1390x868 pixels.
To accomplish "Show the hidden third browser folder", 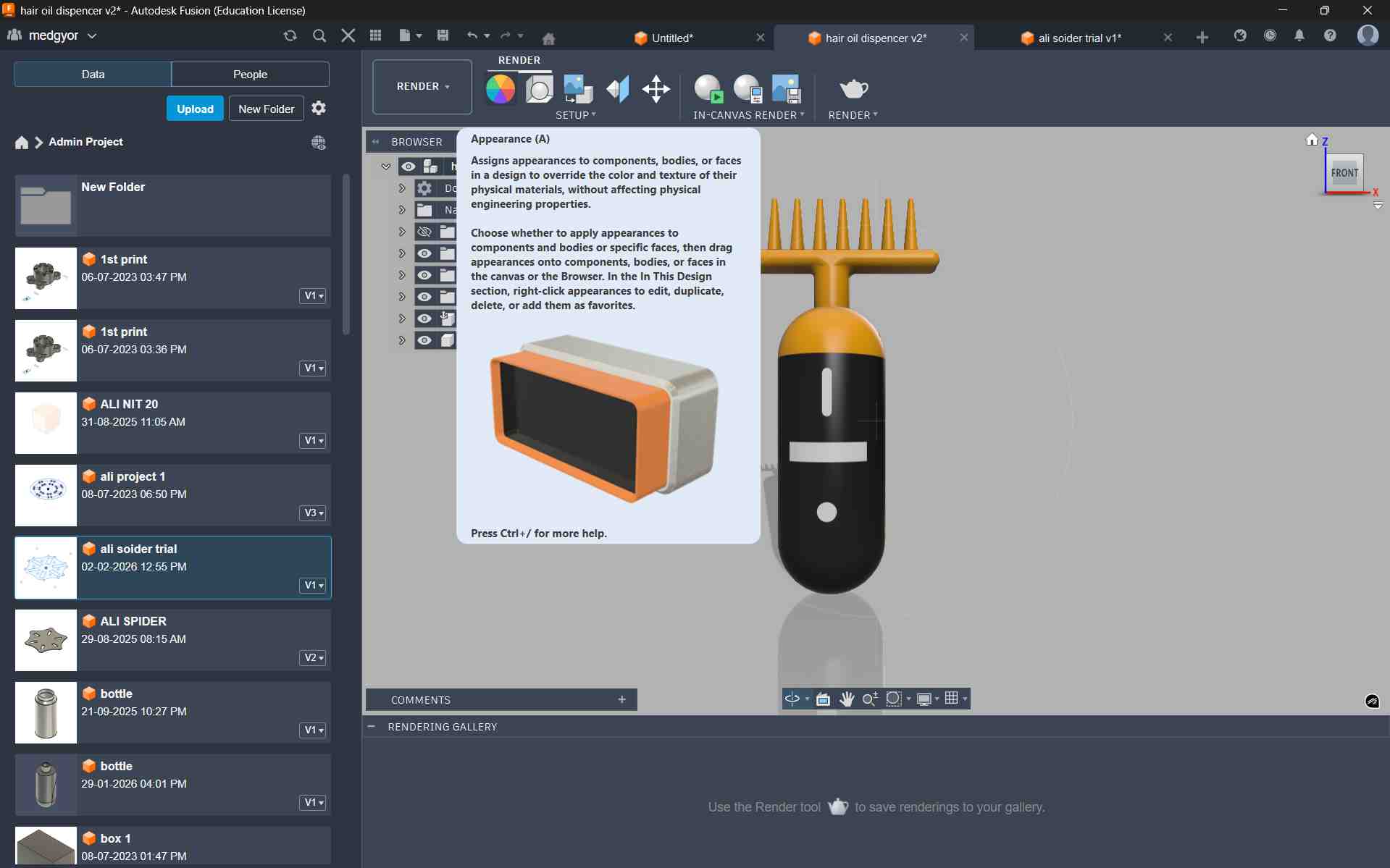I will click(x=424, y=232).
